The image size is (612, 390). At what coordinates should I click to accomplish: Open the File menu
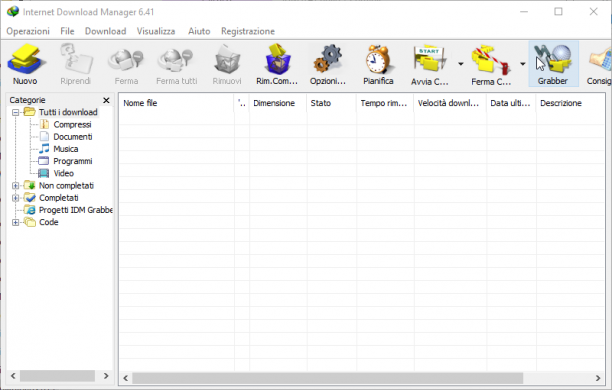coord(67,31)
